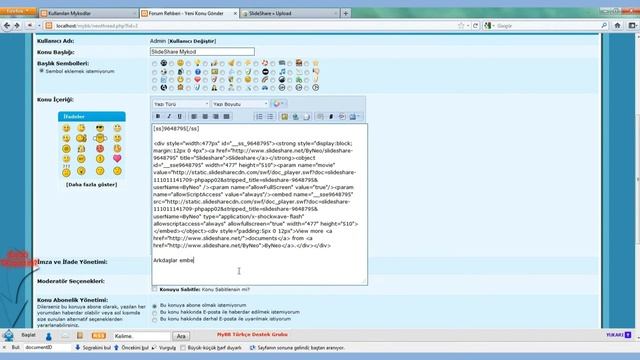
Task: Open a new browser tab
Action: [346, 13]
